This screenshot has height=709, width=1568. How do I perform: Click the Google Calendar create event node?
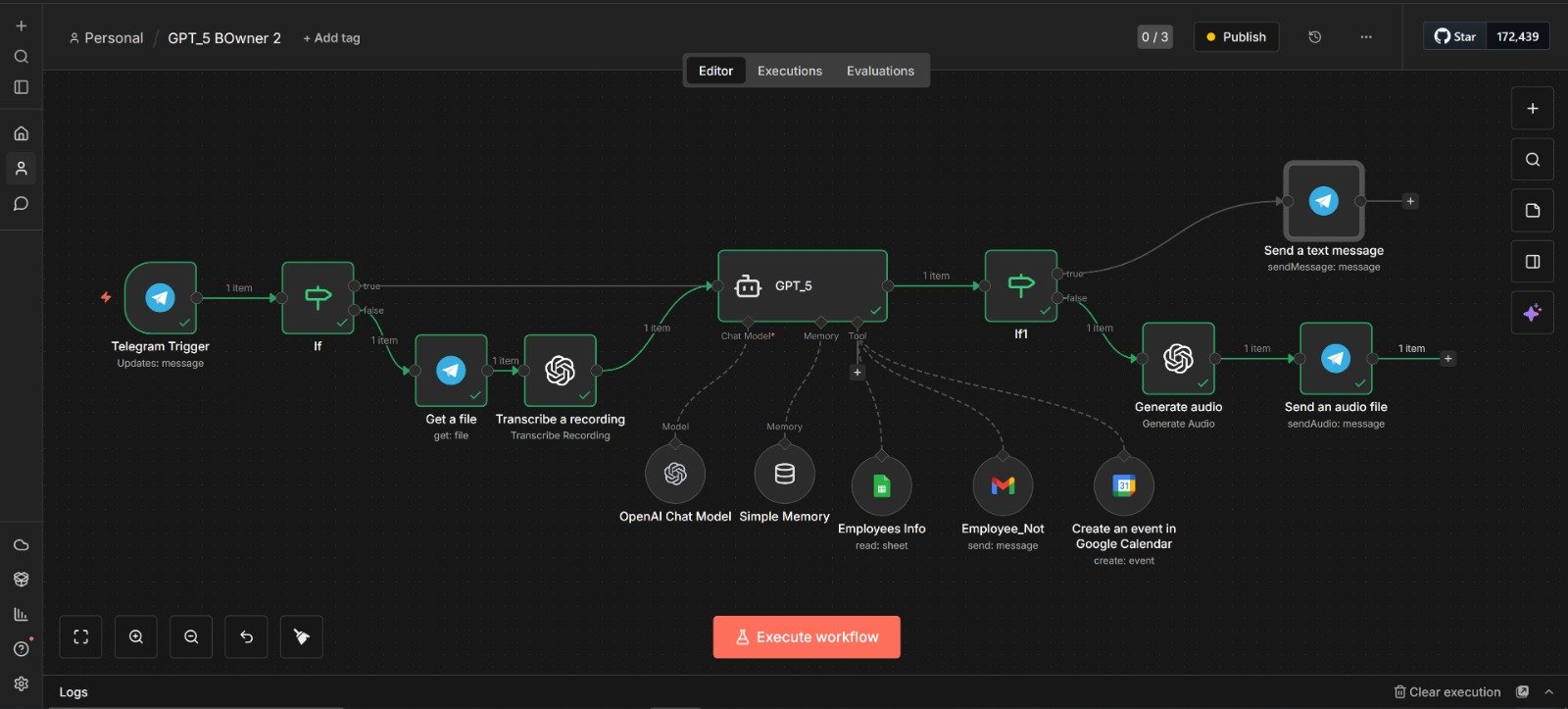(1123, 486)
